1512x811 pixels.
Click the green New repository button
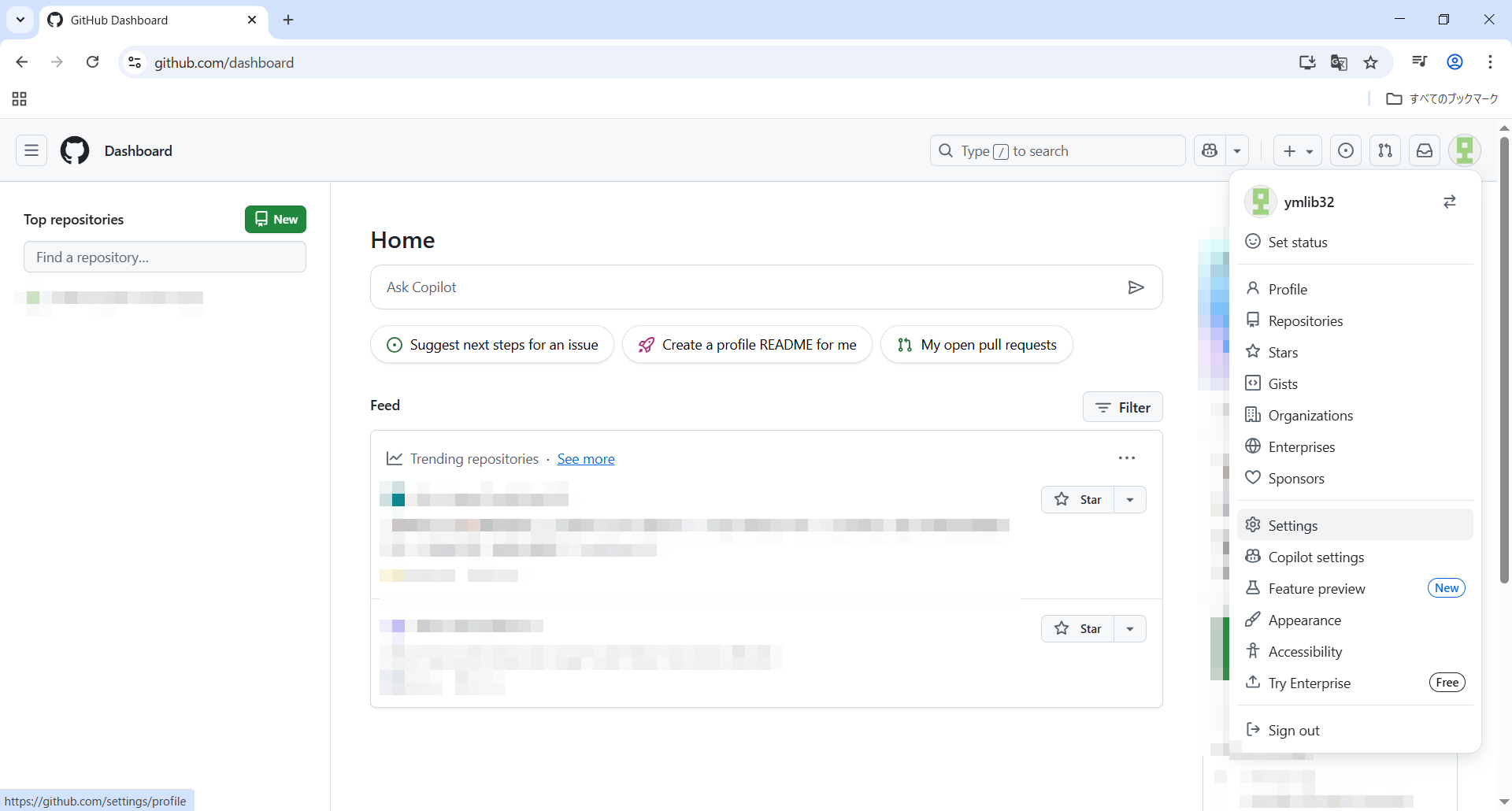click(276, 220)
